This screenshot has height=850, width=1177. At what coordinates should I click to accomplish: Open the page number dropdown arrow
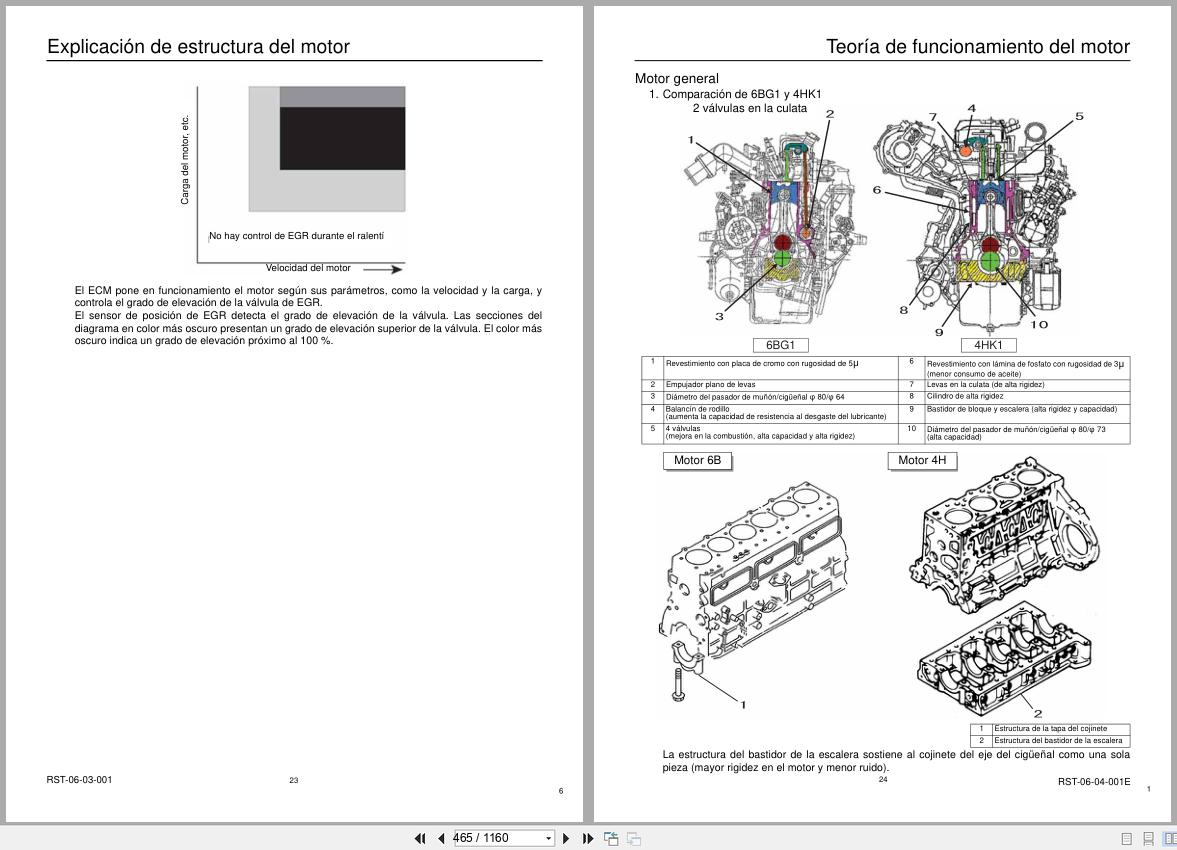[548, 839]
